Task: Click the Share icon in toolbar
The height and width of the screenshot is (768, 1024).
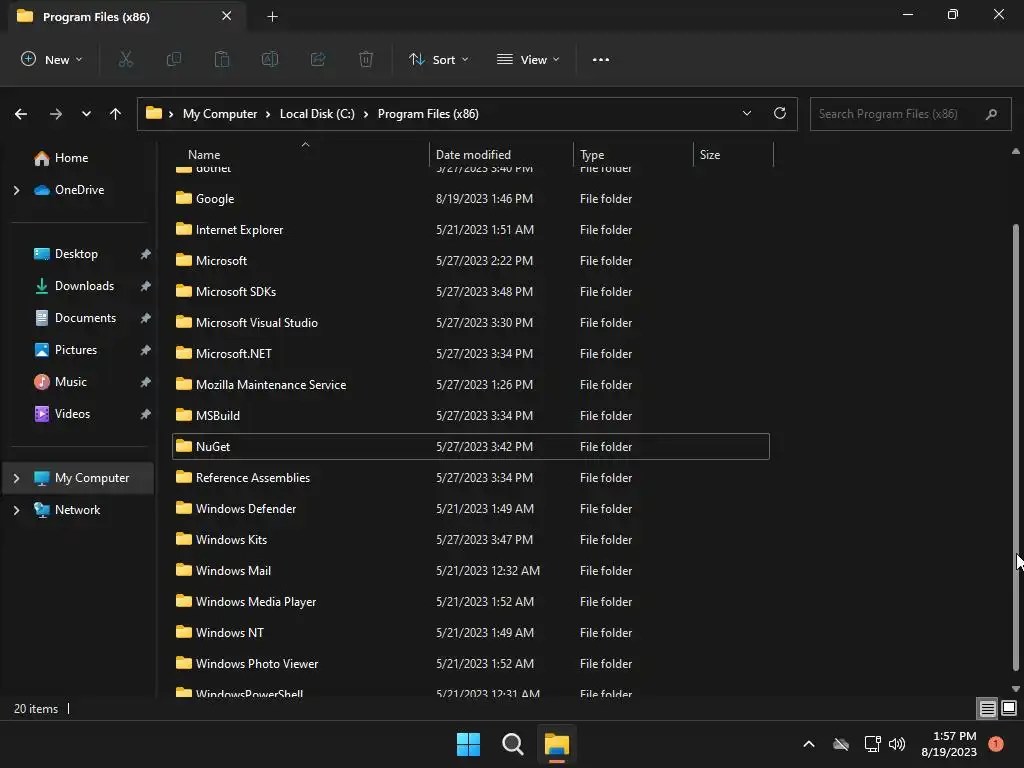Action: [318, 59]
